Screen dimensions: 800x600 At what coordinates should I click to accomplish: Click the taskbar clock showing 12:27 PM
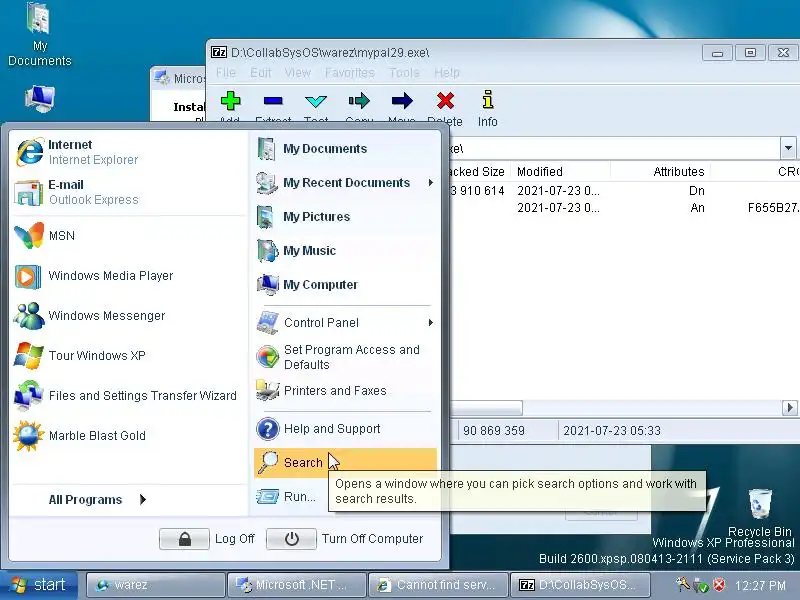760,585
